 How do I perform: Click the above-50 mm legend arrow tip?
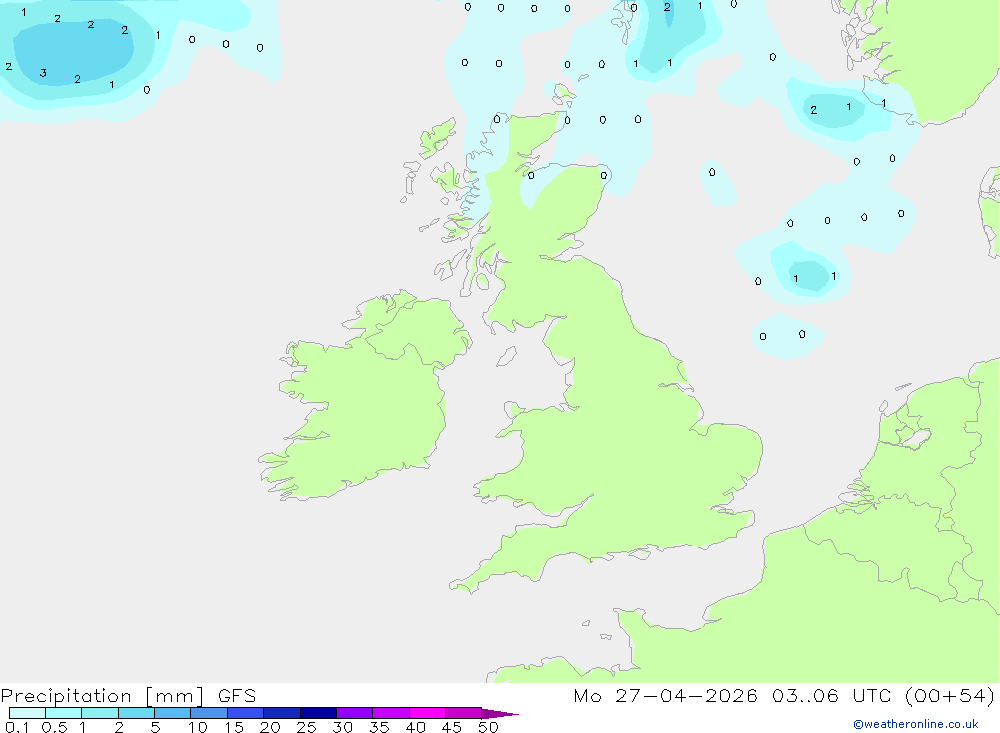[x=501, y=714]
